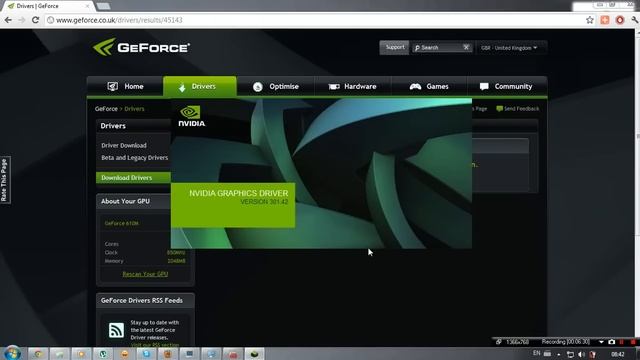
Task: Open the Chrome wrench menu
Action: [x=635, y=20]
